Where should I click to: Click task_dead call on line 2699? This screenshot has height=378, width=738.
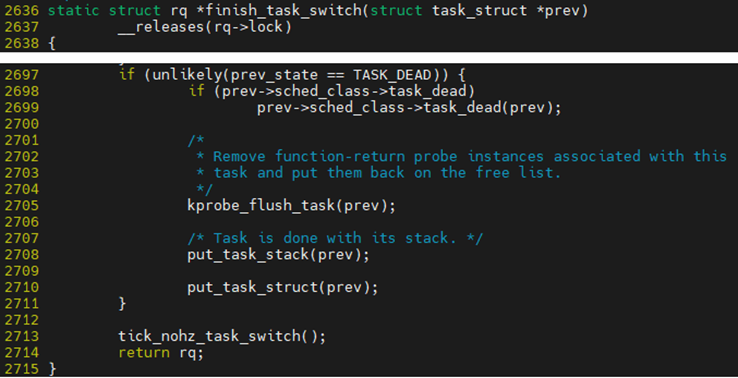tap(462, 108)
